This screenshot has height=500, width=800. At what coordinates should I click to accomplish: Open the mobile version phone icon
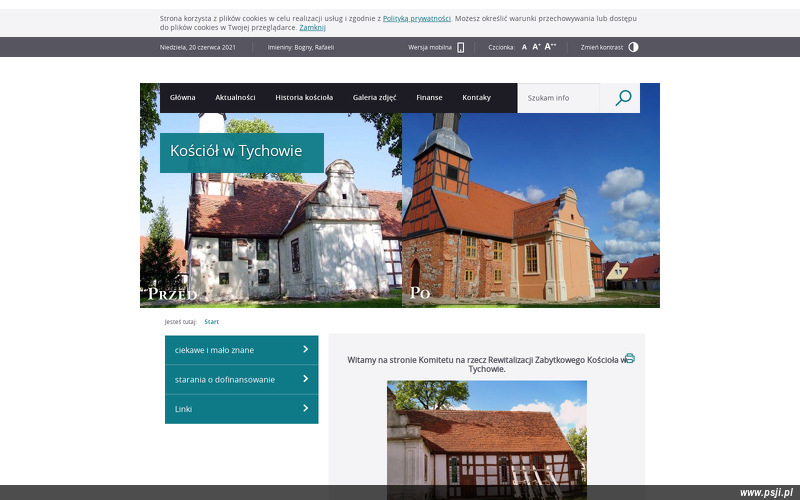461,47
